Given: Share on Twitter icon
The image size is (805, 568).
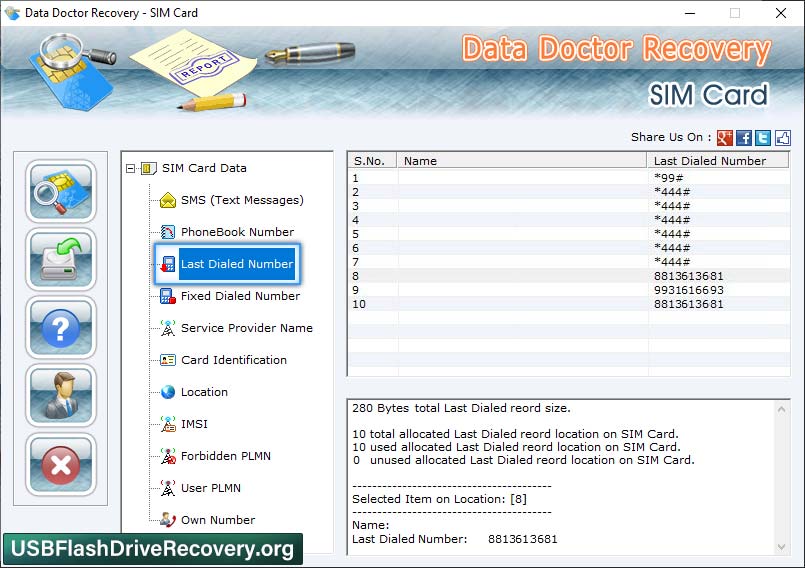Looking at the screenshot, I should coord(763,138).
